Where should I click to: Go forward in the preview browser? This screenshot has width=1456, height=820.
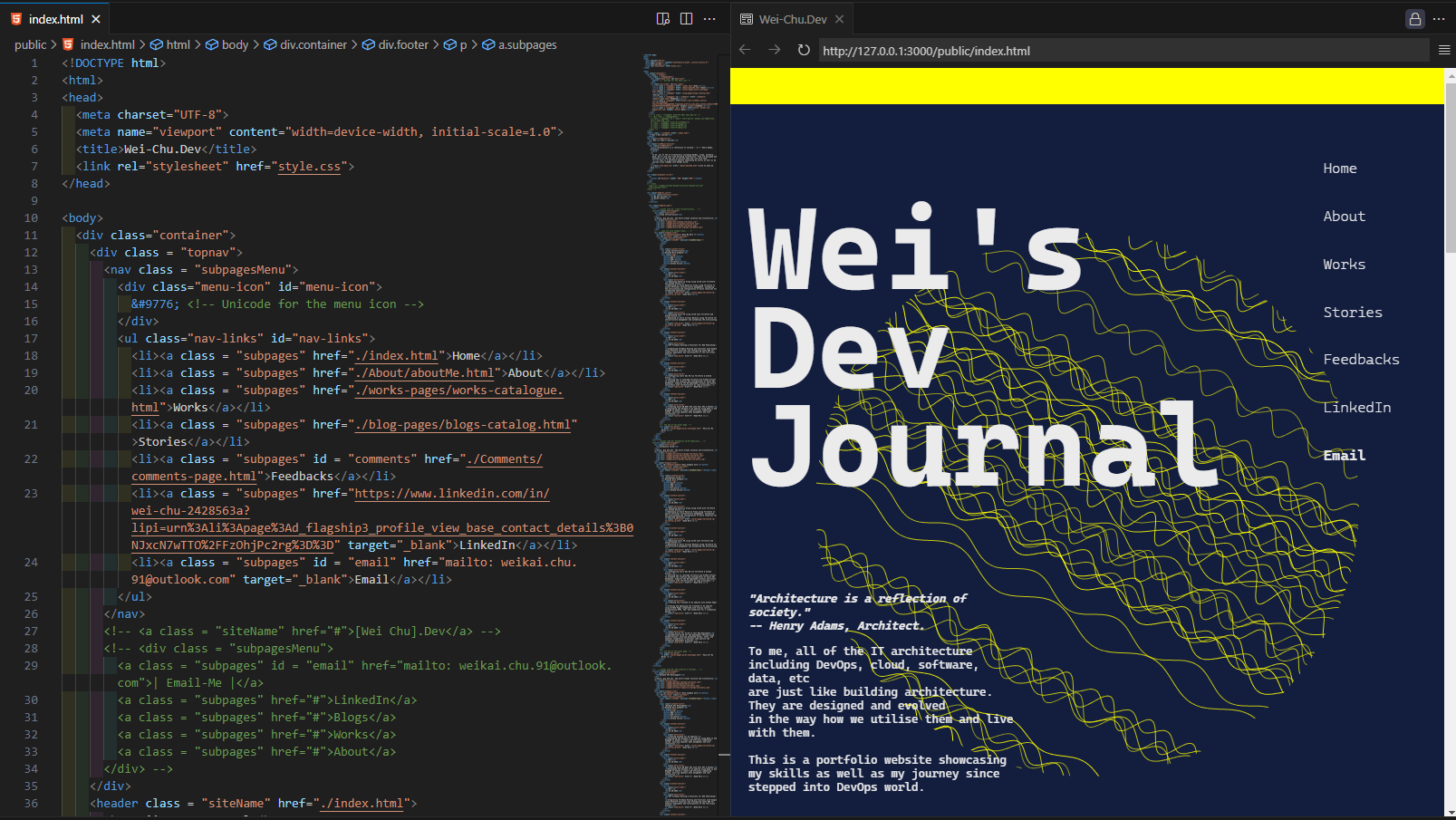[x=774, y=50]
